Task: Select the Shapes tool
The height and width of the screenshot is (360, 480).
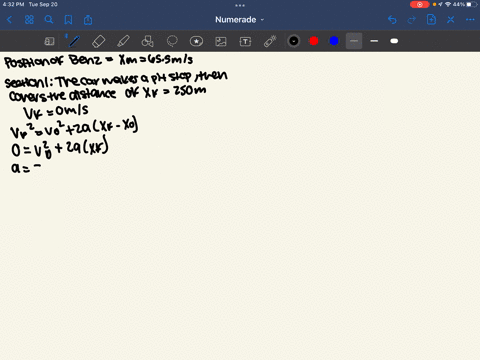Action: click(x=147, y=41)
